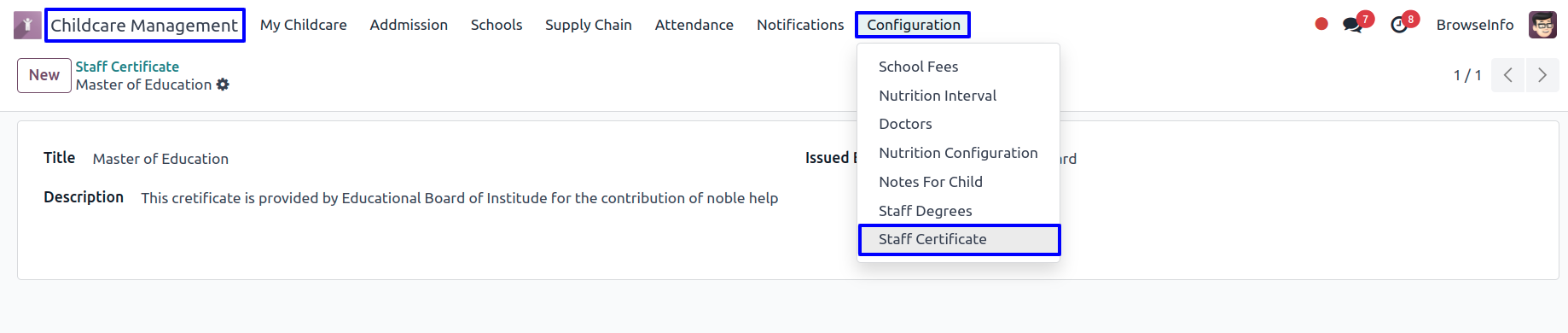The image size is (1568, 333).
Task: Click the Childcare app logo icon
Action: pyautogui.click(x=27, y=25)
